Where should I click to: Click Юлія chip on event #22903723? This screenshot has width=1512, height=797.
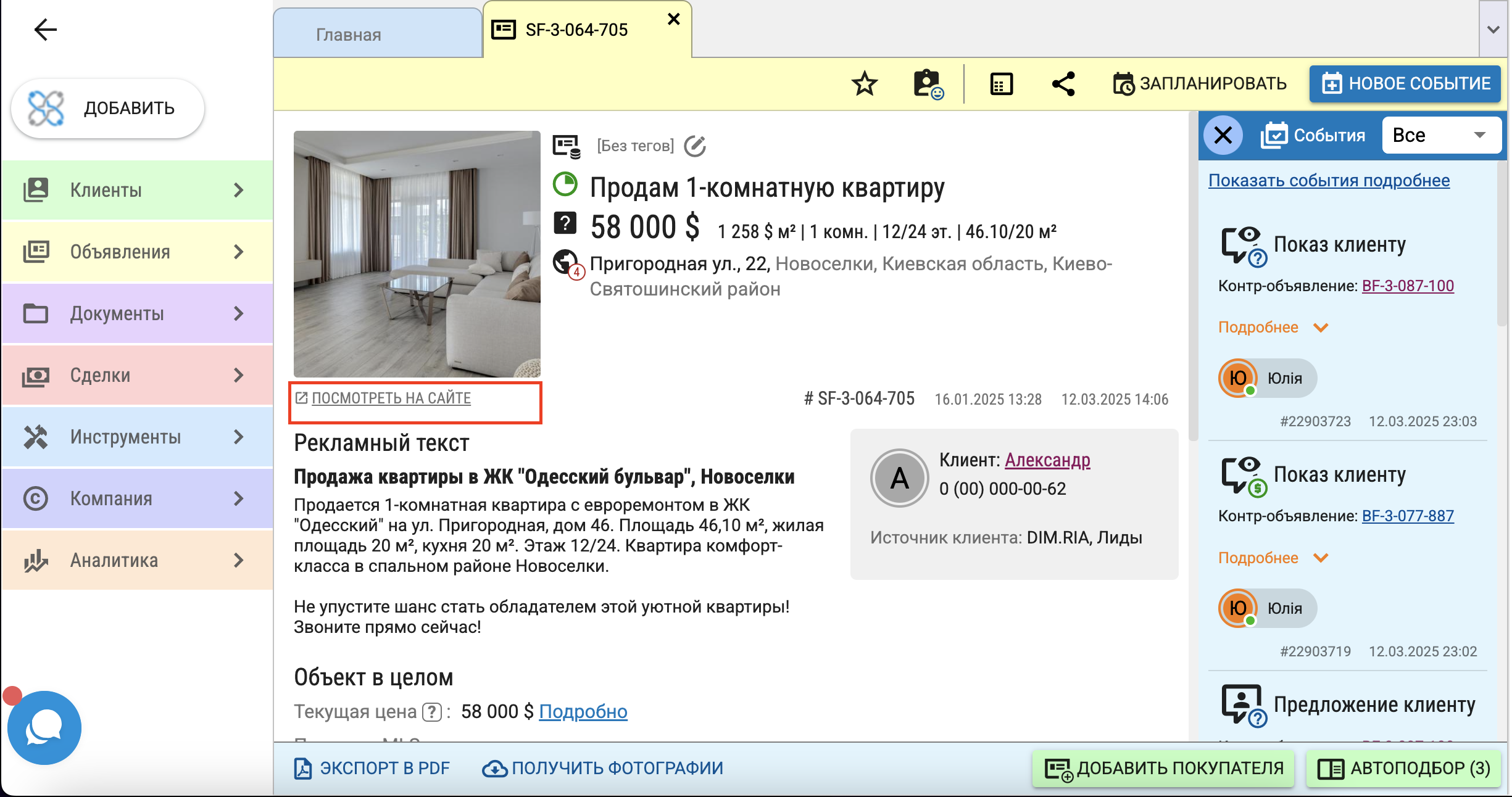coord(1268,378)
